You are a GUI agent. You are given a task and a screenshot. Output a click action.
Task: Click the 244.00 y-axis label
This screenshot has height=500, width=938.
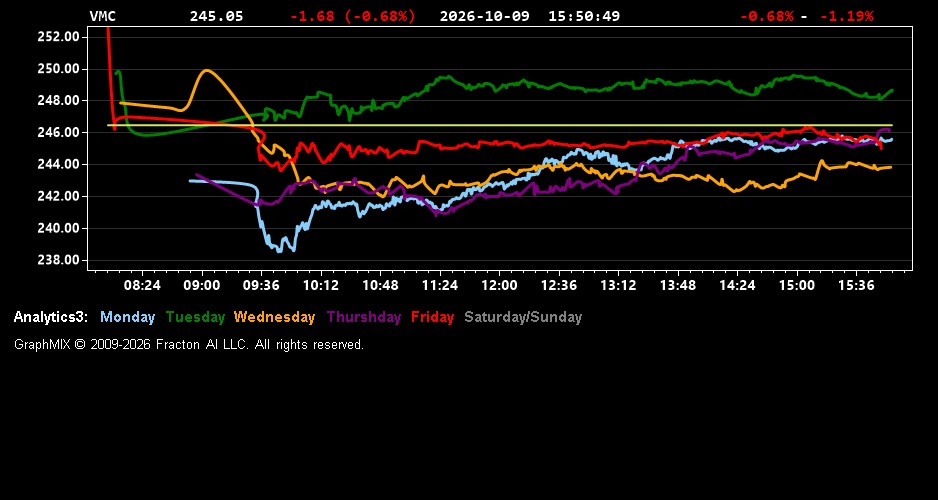click(x=59, y=164)
